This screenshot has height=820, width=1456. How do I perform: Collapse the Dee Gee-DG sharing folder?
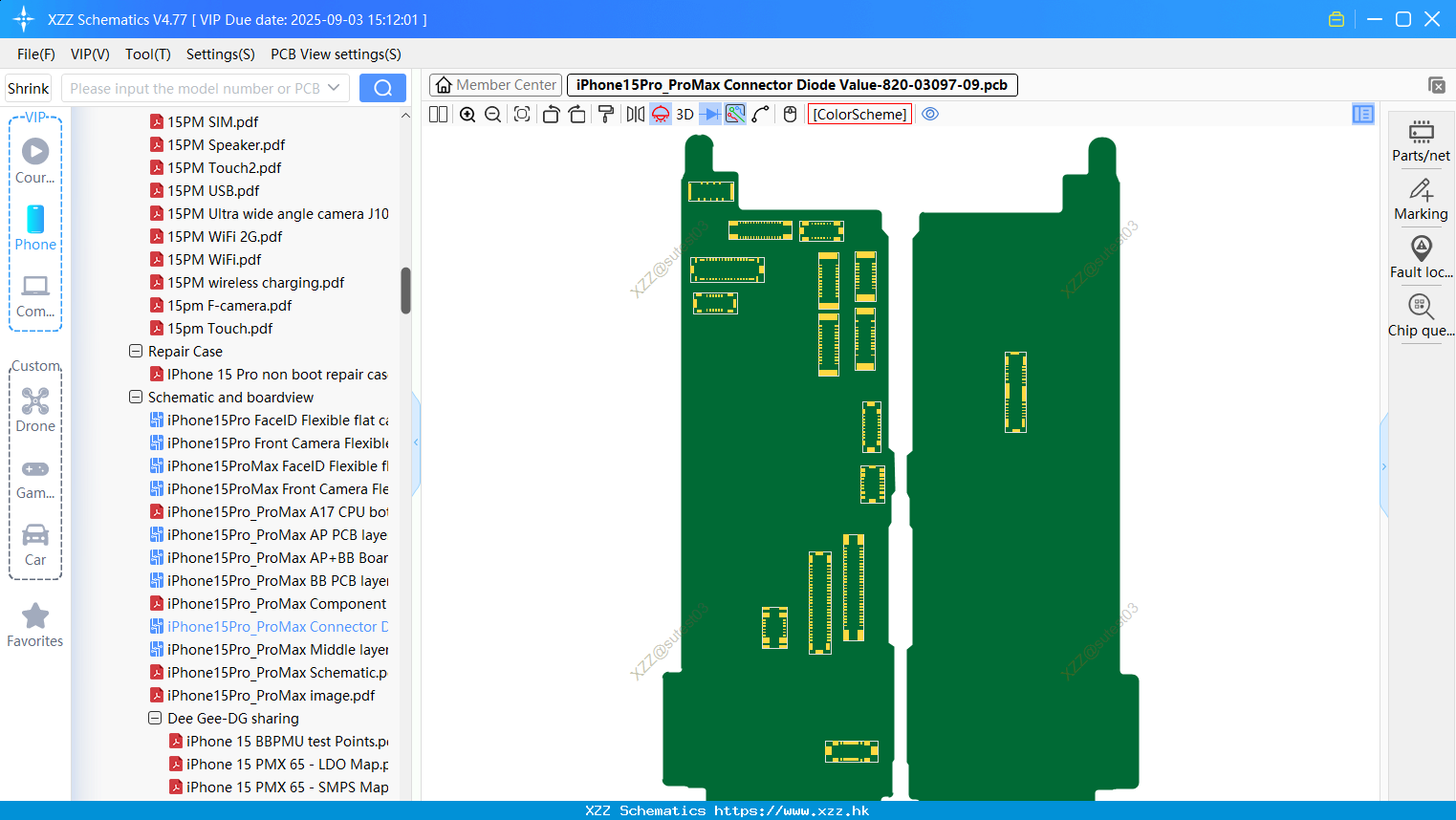[x=155, y=718]
